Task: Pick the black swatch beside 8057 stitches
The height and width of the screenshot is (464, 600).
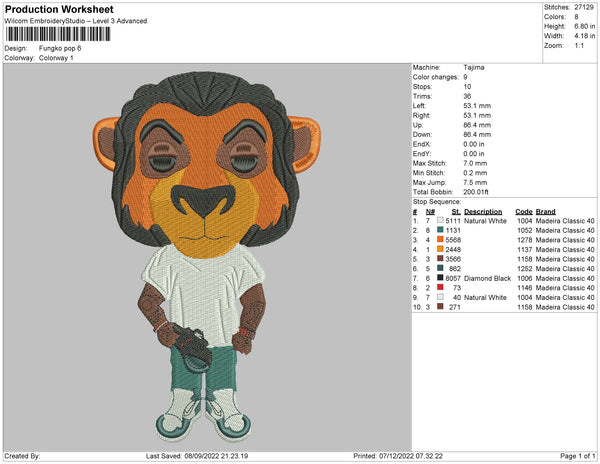Action: 440,278
